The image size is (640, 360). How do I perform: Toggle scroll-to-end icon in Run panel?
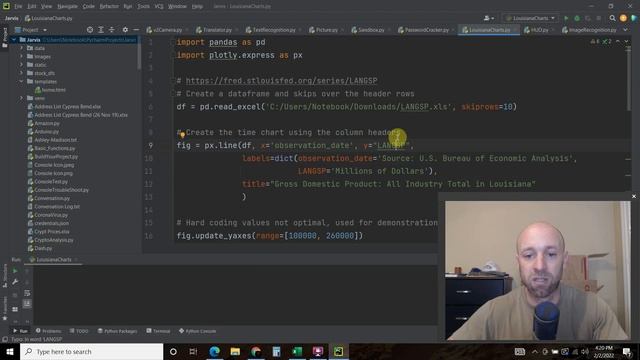point(27,304)
